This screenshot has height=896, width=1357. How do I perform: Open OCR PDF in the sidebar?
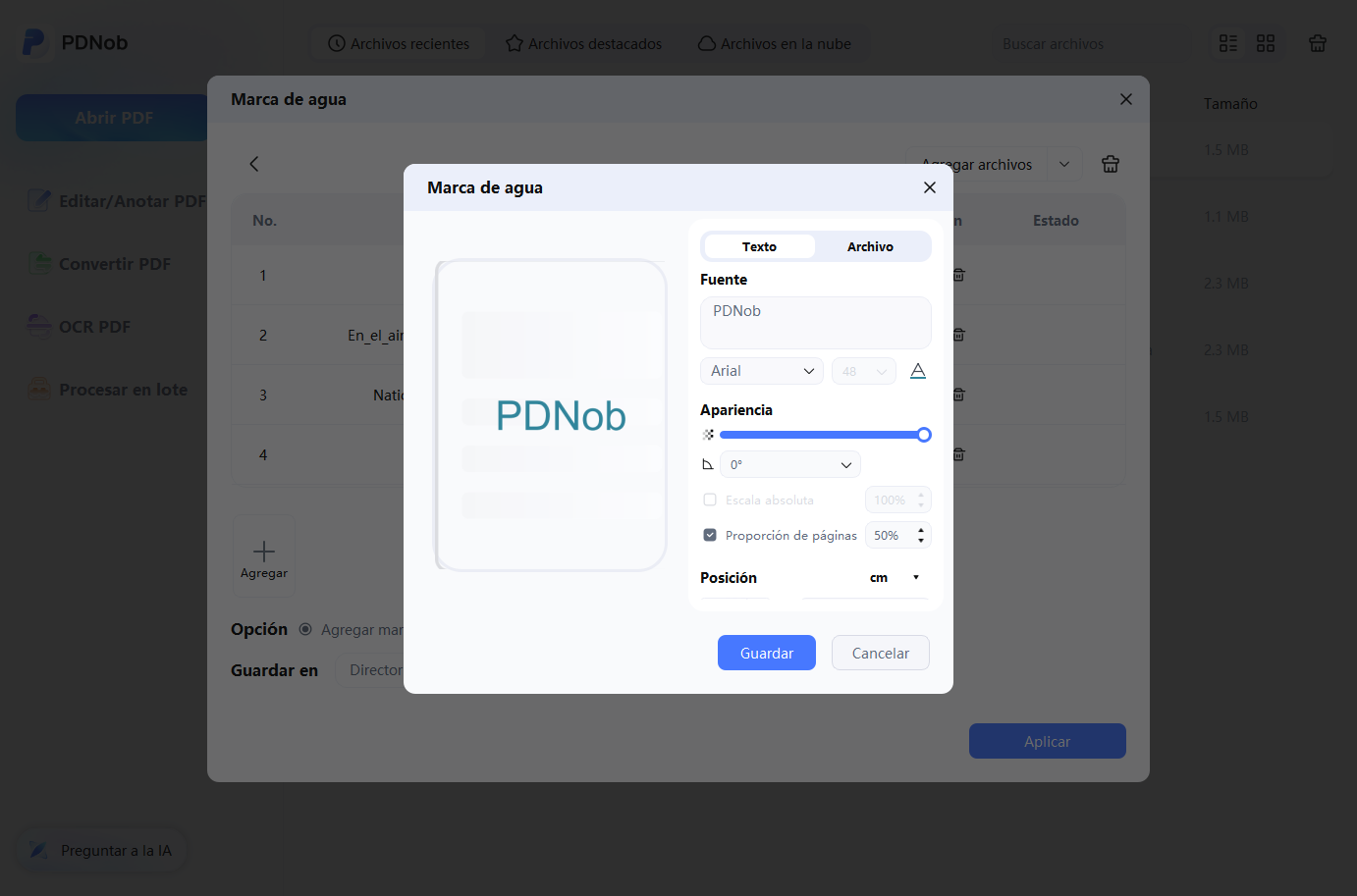point(79,327)
